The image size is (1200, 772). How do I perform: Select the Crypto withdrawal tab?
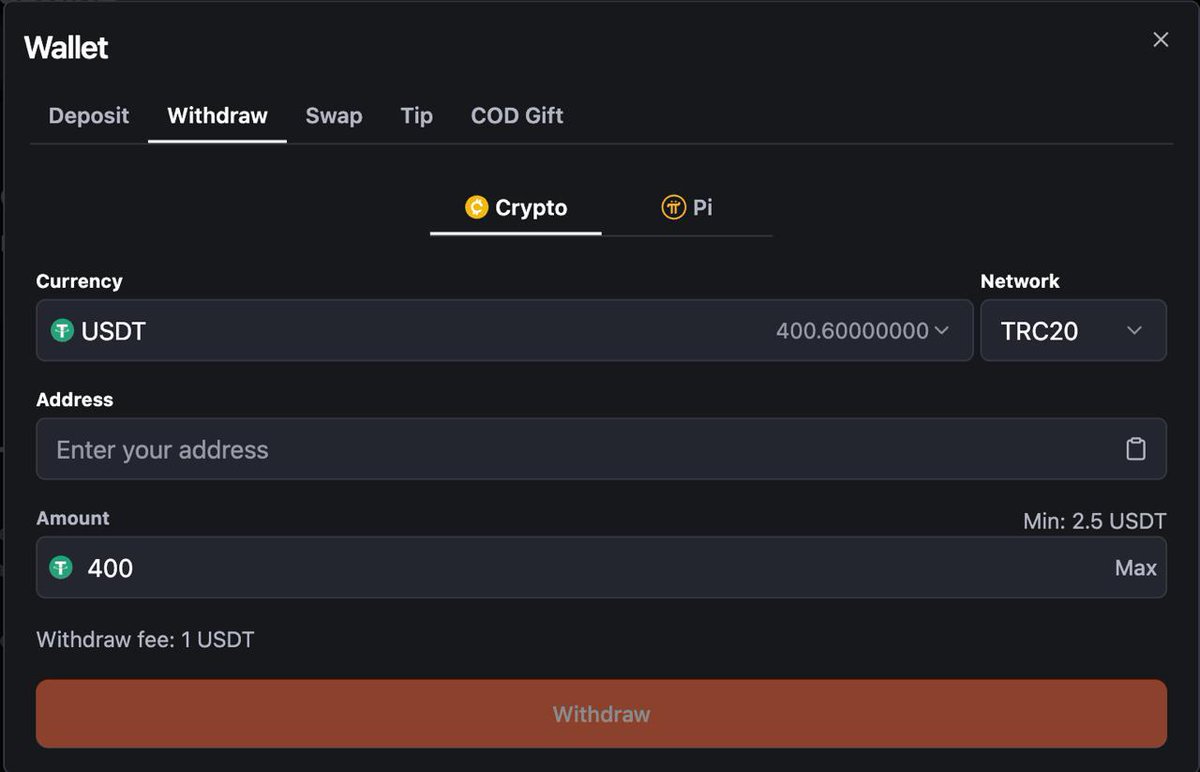point(516,208)
